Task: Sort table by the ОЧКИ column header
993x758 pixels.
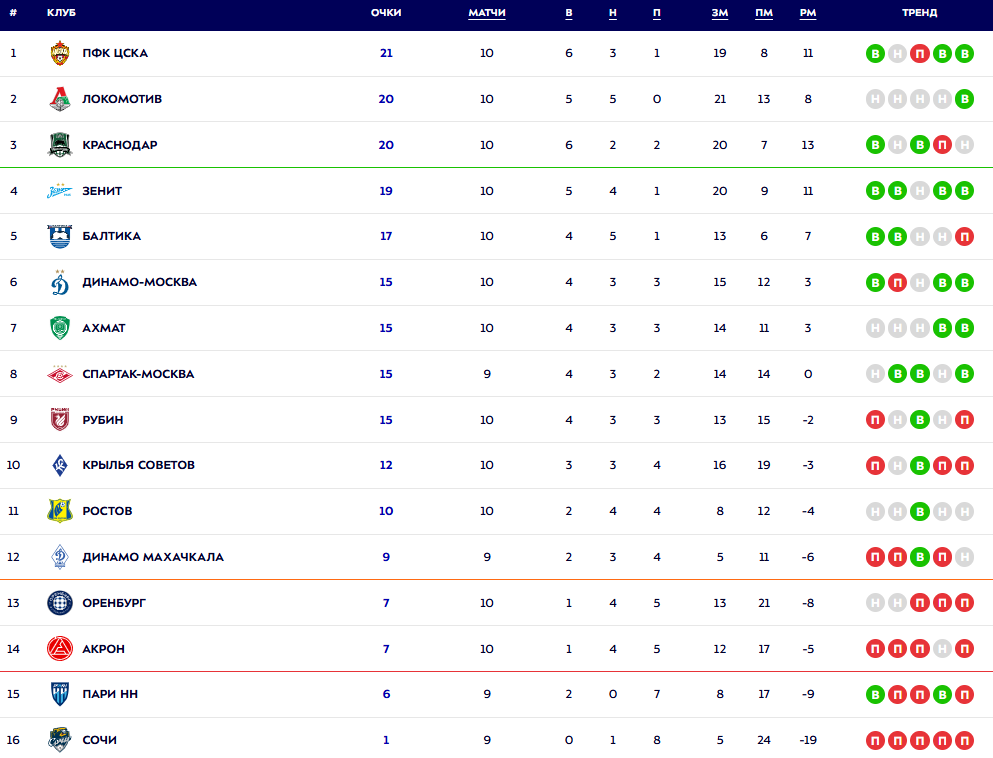Action: [386, 13]
